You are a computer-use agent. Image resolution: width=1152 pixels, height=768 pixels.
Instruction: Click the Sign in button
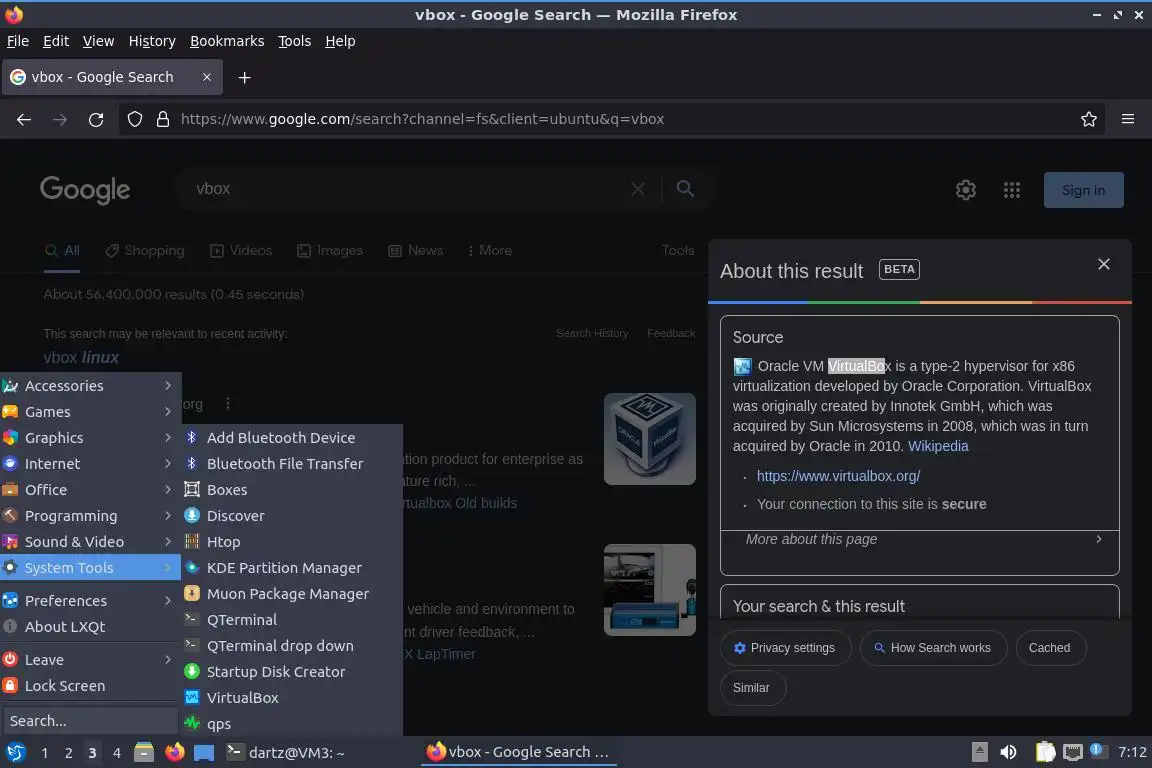coord(1084,190)
